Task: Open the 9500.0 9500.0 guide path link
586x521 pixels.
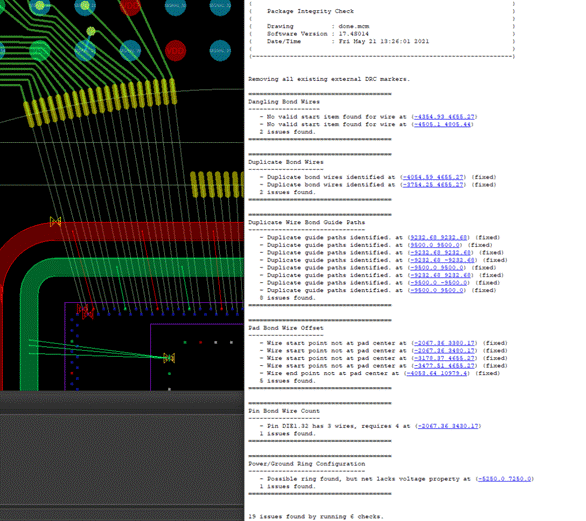Action: coord(435,245)
